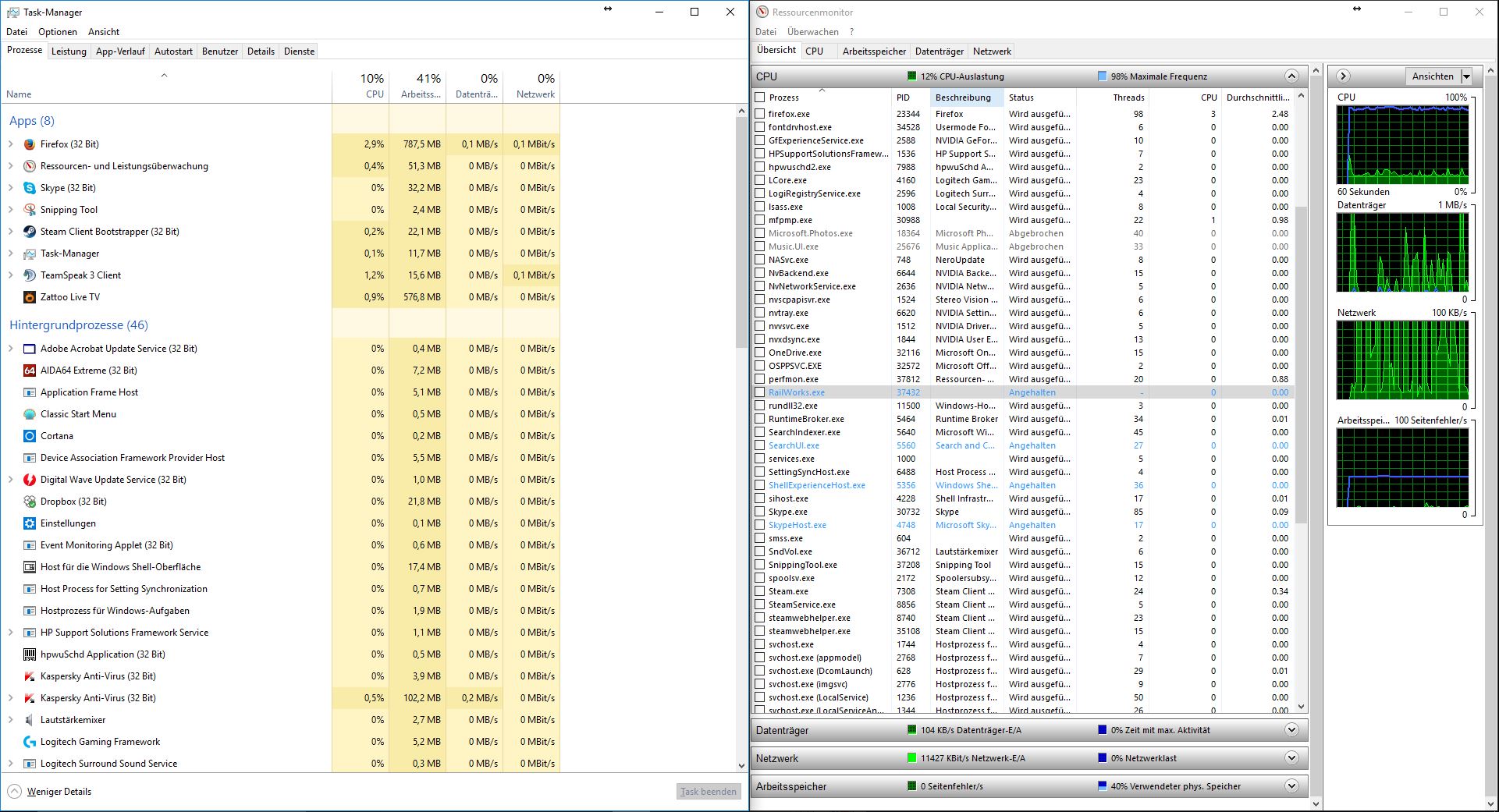Select the Cortana process icon

tap(30, 436)
